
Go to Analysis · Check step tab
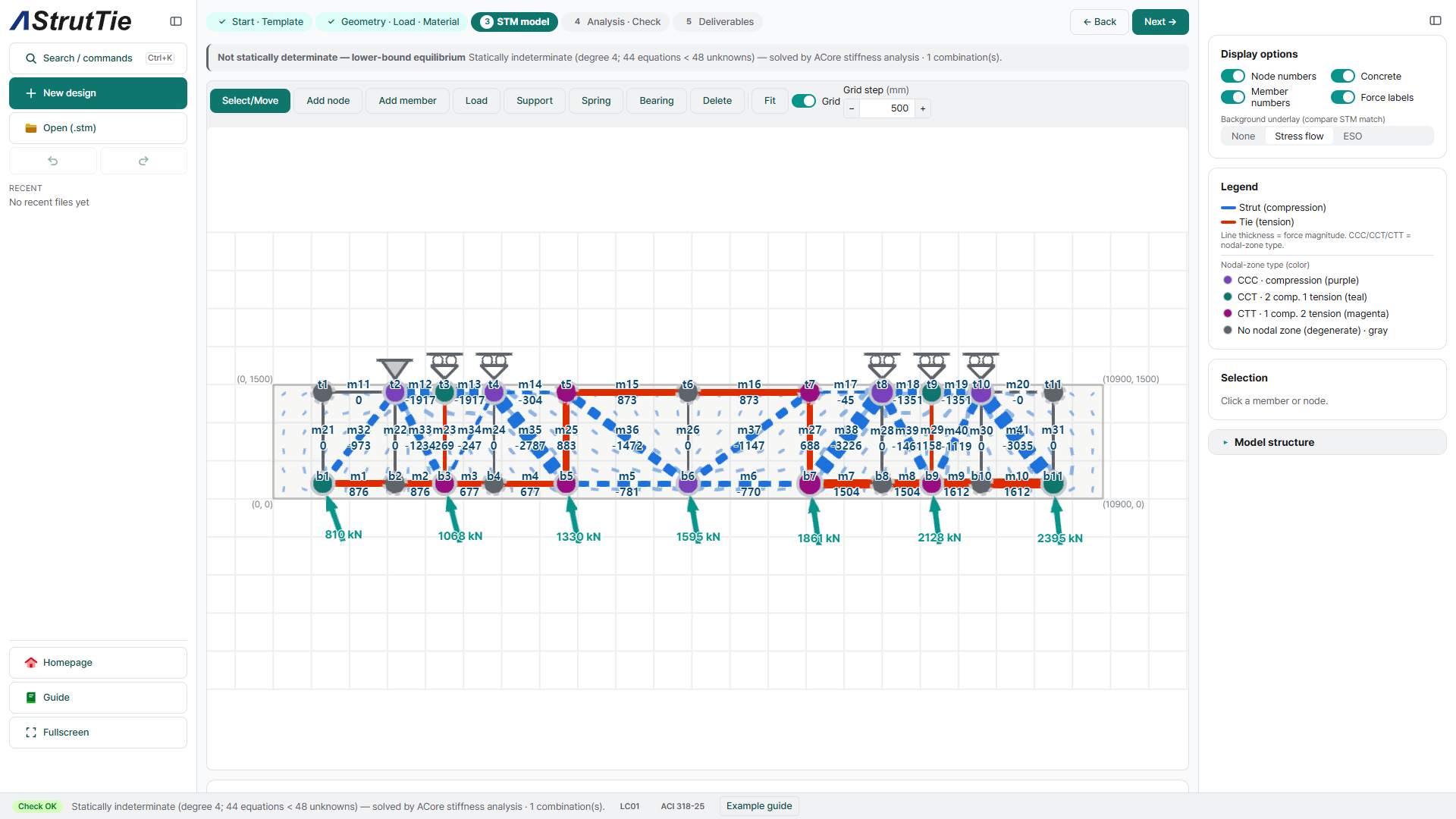[617, 22]
